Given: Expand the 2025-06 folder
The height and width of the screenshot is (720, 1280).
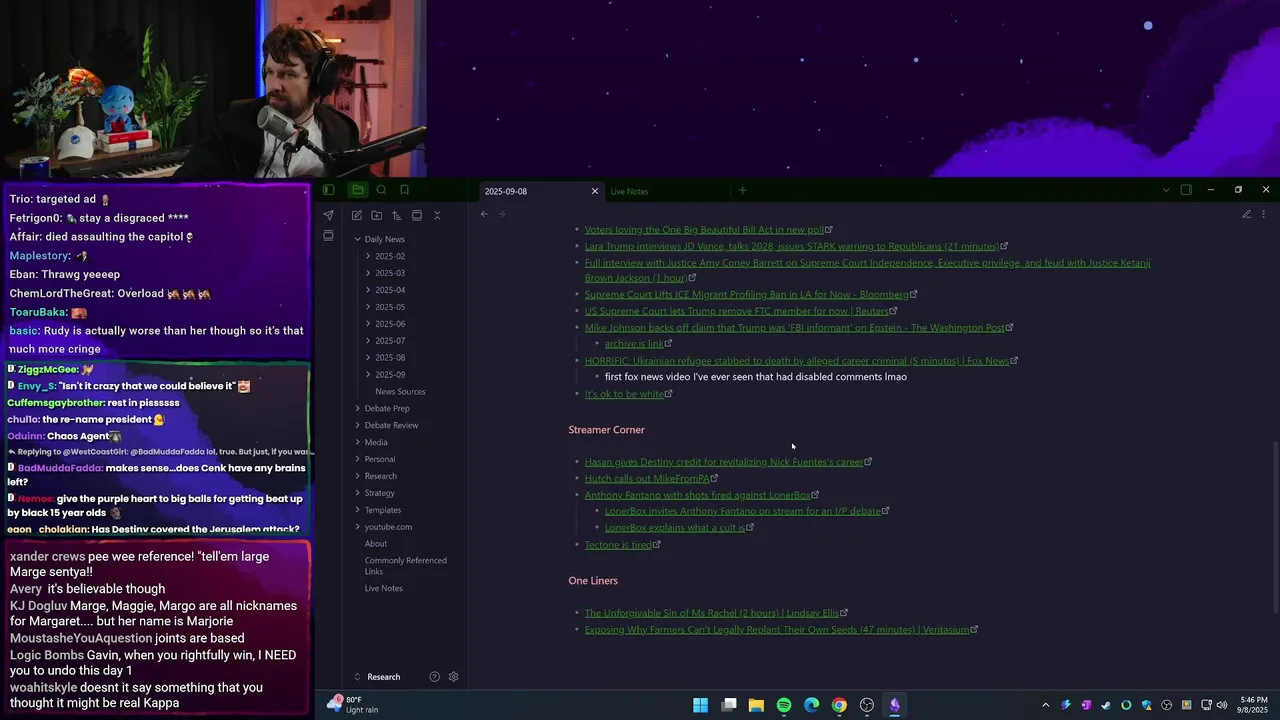Looking at the screenshot, I should point(390,324).
